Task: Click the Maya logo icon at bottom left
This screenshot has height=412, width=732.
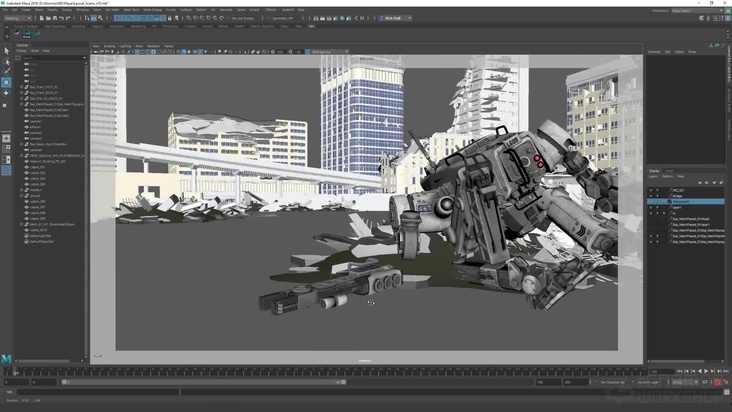Action: click(6, 358)
